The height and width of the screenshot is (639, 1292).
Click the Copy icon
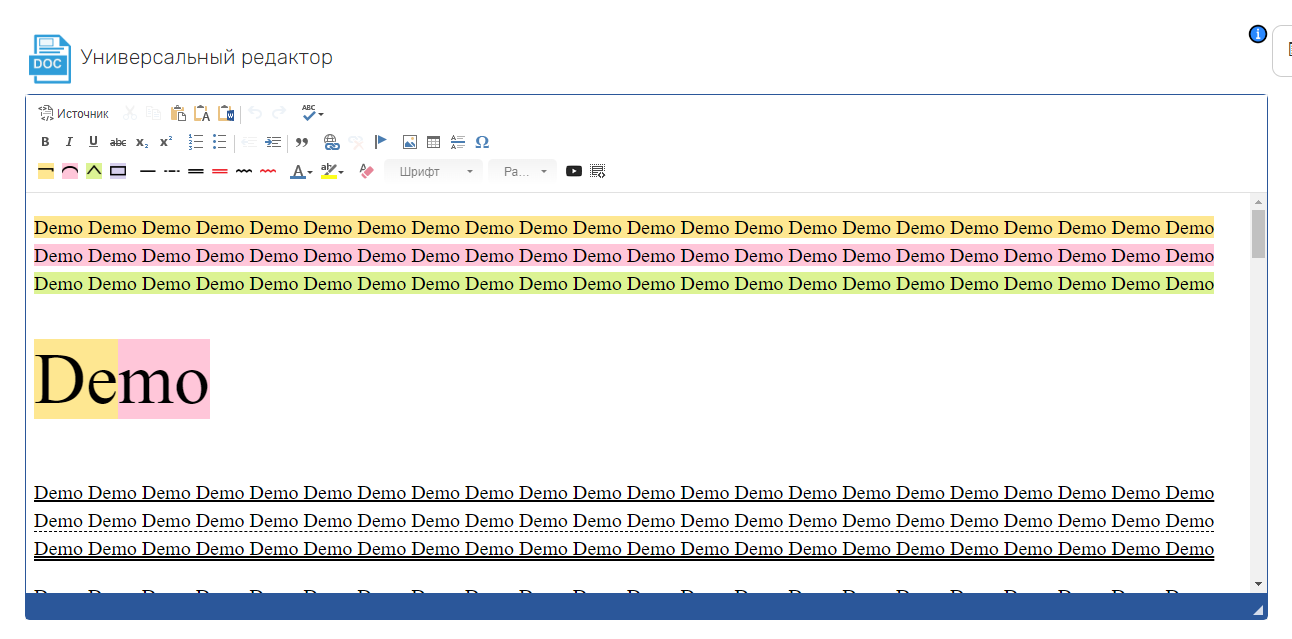click(x=153, y=113)
